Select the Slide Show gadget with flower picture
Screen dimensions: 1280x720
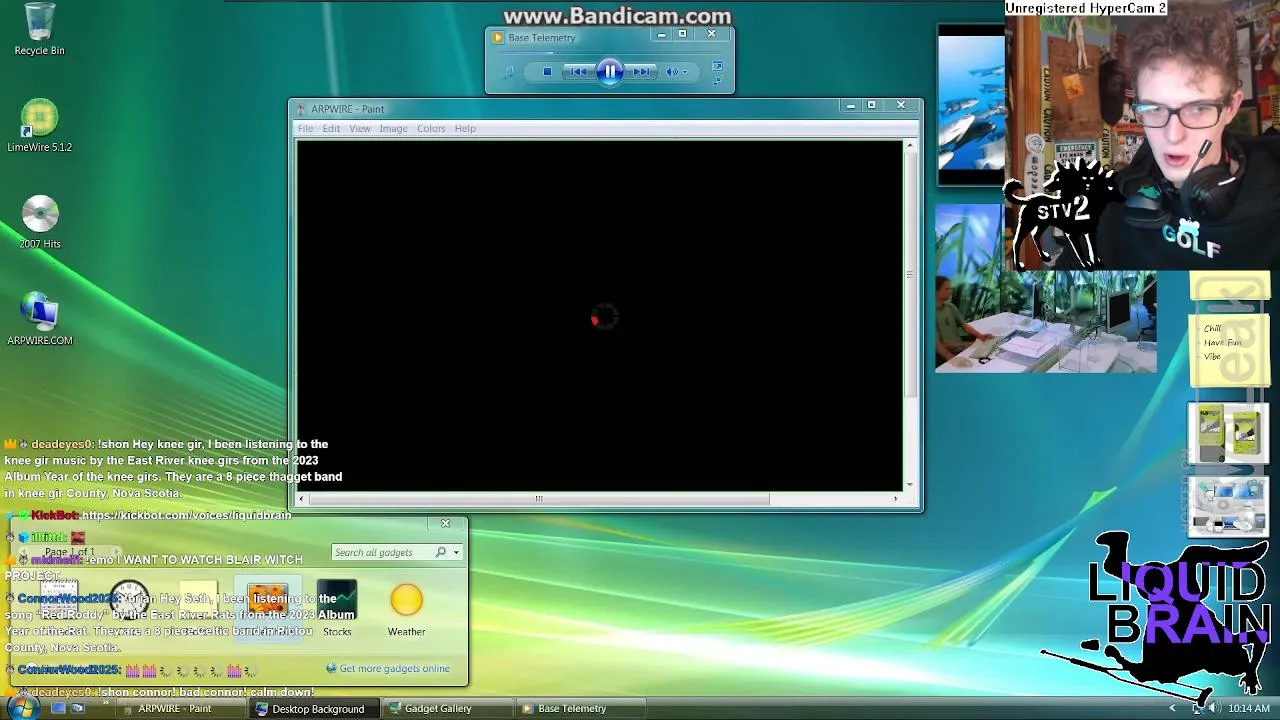point(267,609)
